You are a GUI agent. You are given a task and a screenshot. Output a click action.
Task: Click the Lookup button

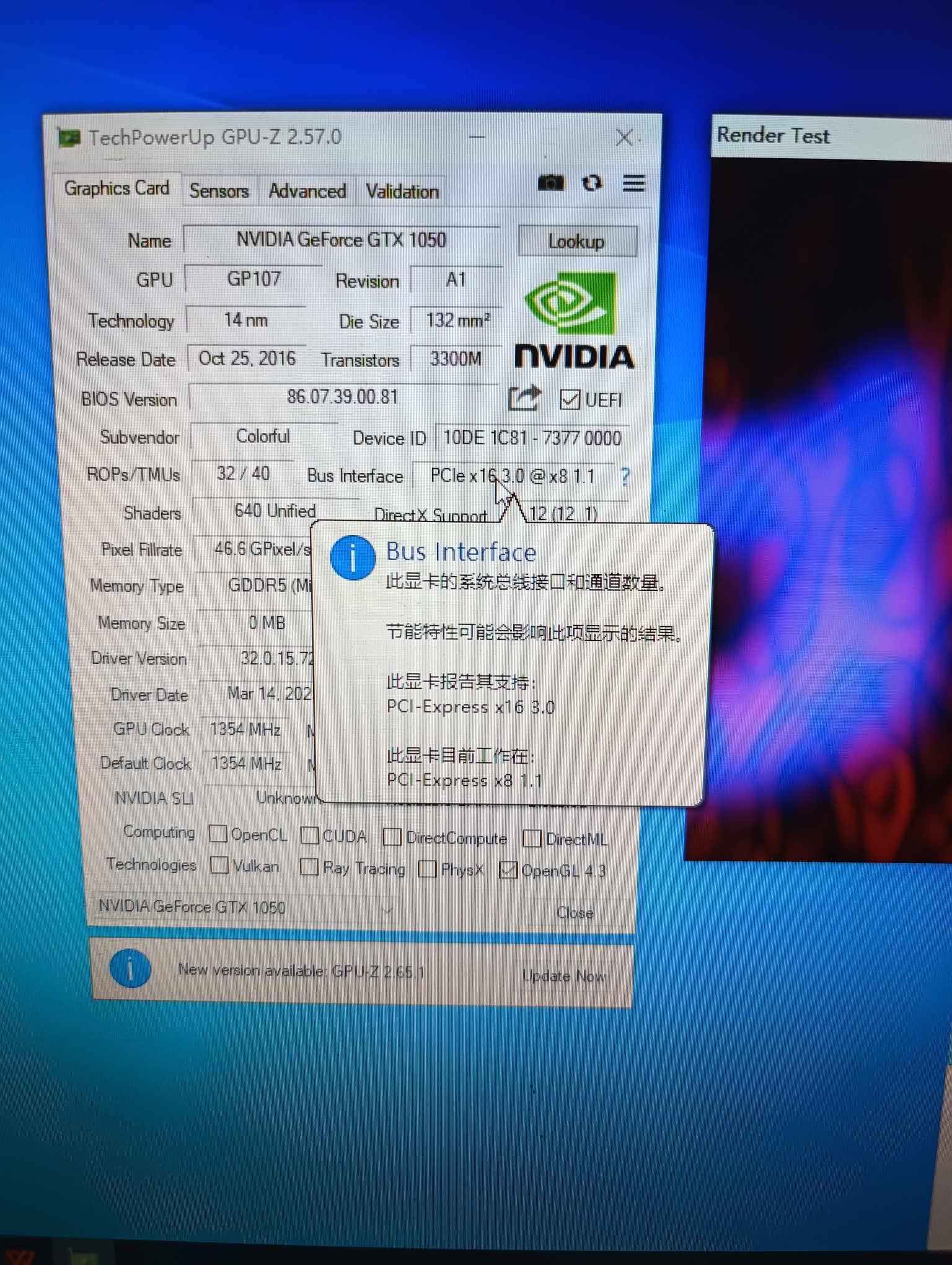[576, 241]
